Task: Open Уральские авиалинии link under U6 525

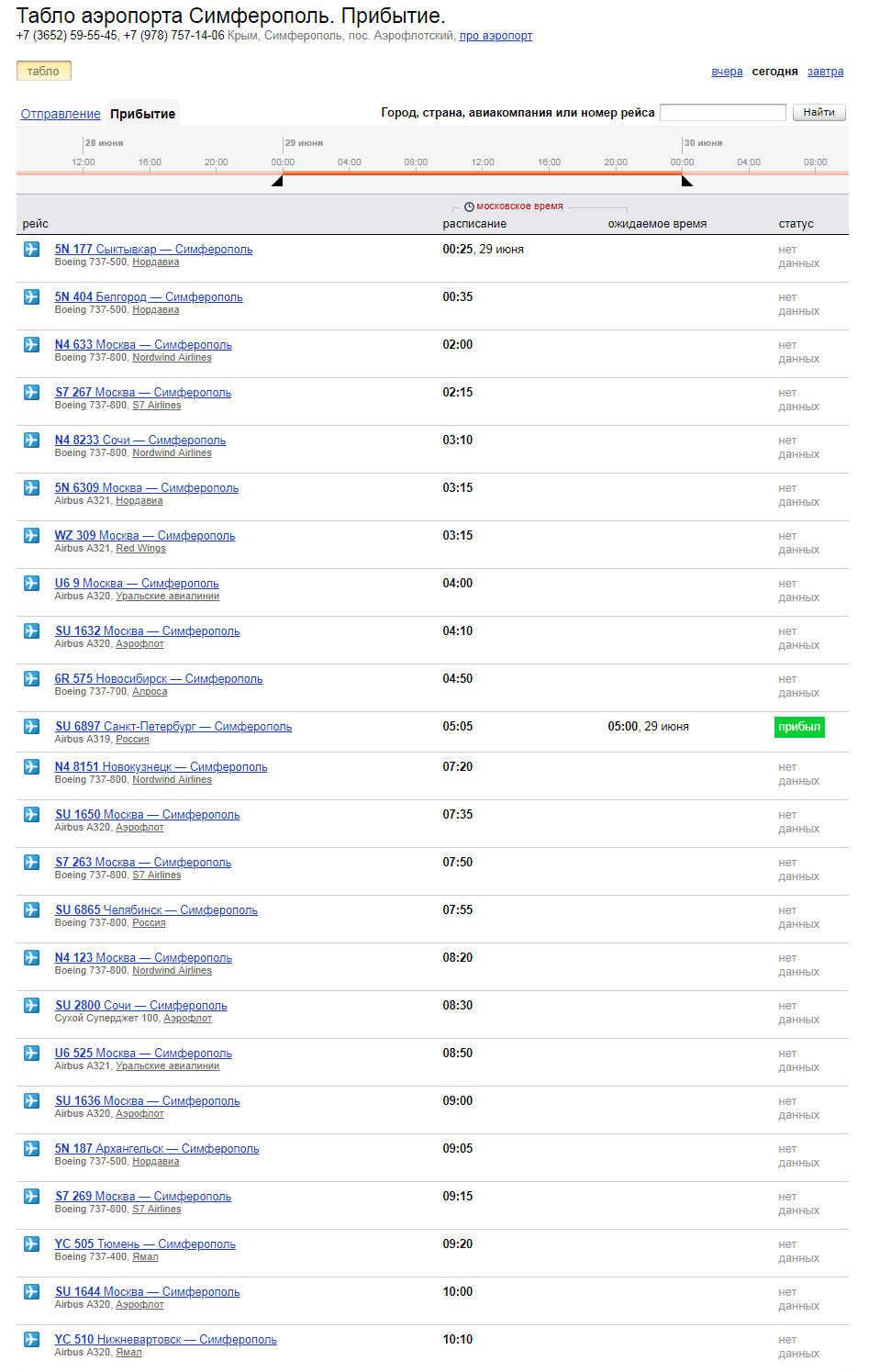Action: click(x=168, y=1066)
